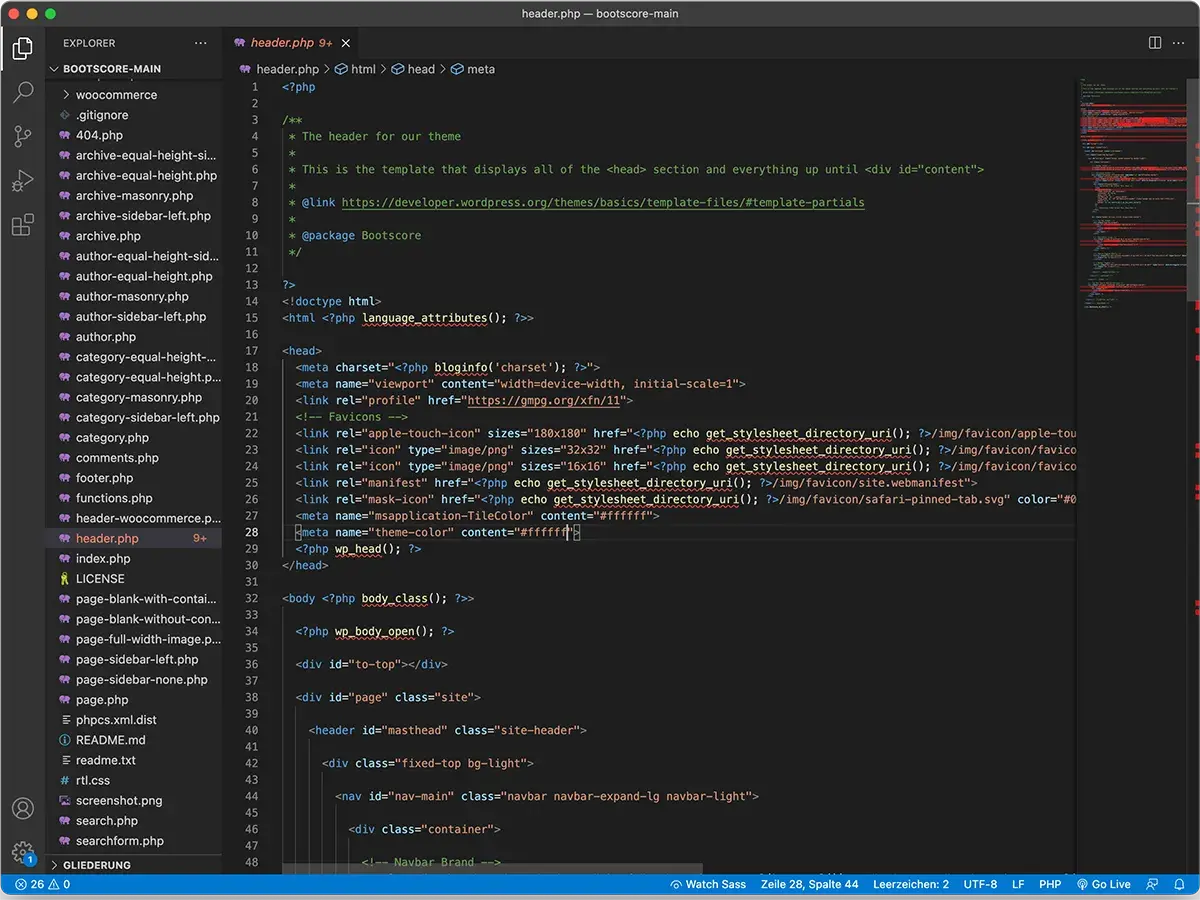
Task: Click the Explorer more actions ellipsis
Action: click(201, 43)
